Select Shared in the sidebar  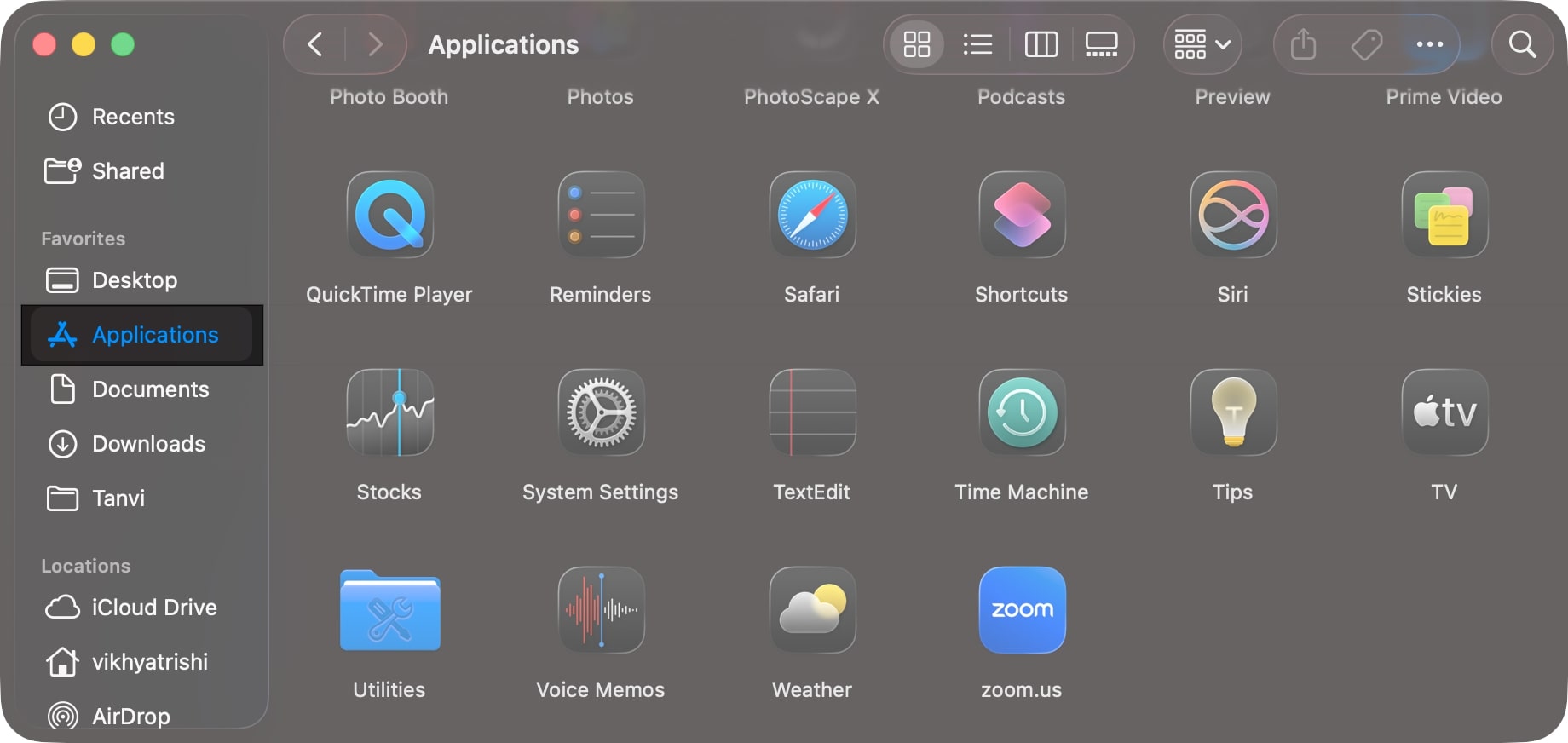pyautogui.click(x=141, y=171)
